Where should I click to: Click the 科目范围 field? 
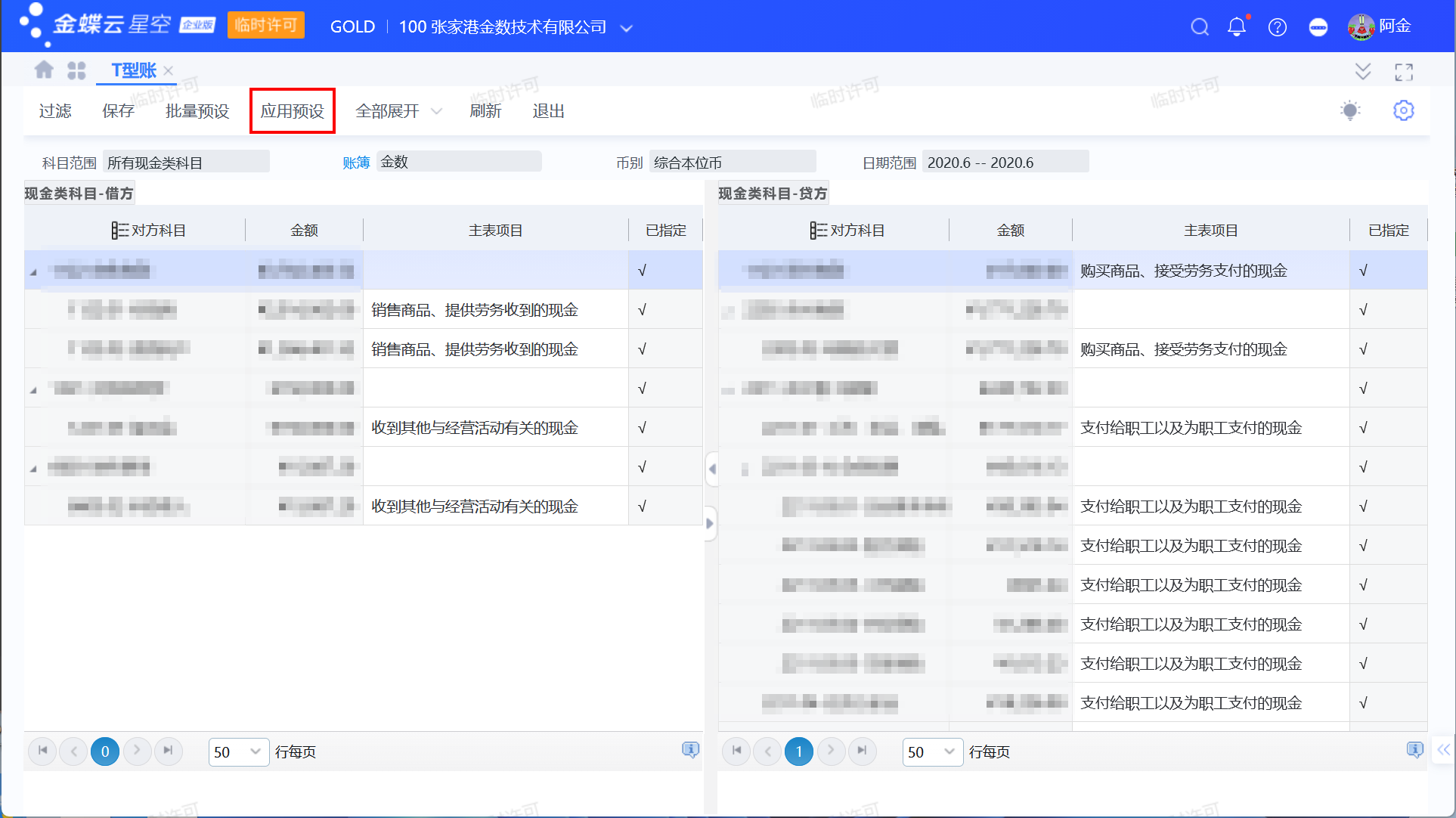coord(186,163)
